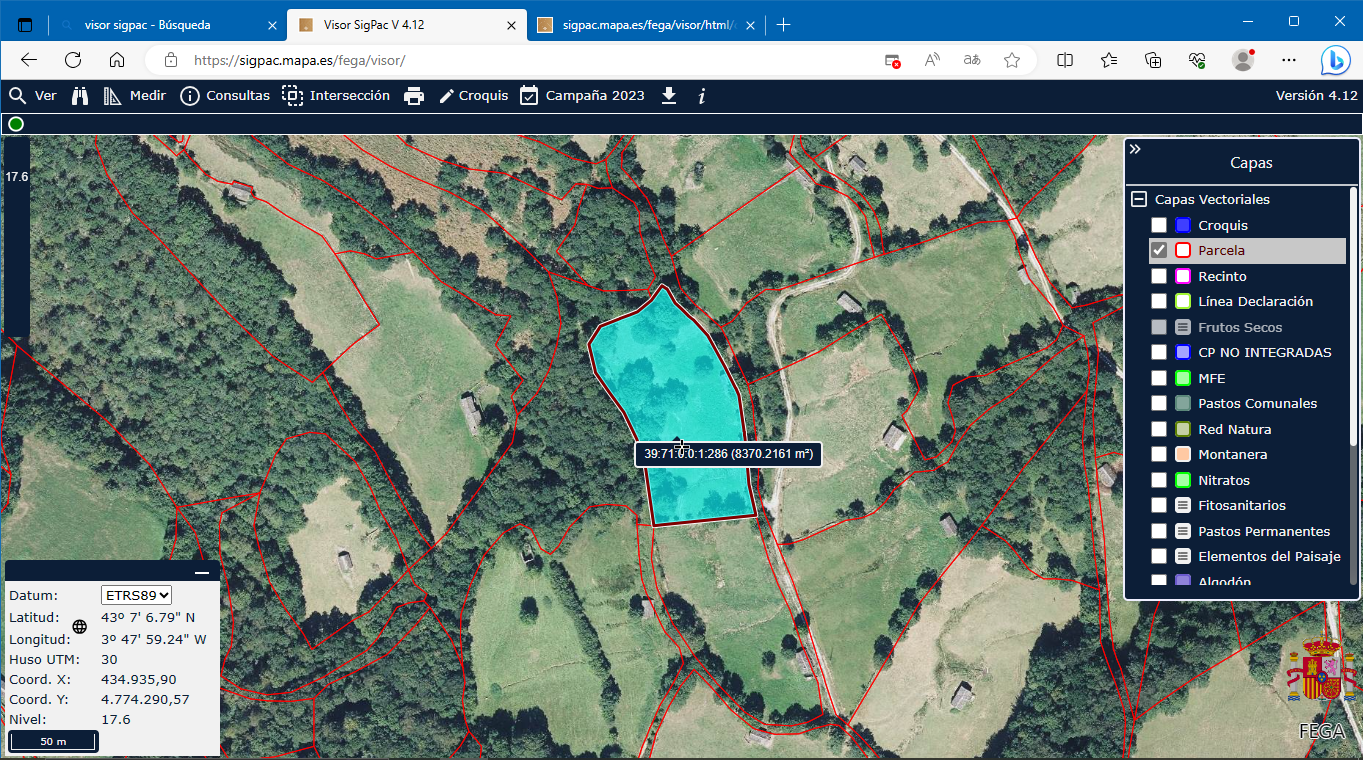Click the download icon in toolbar
This screenshot has width=1363, height=760.
click(x=669, y=96)
